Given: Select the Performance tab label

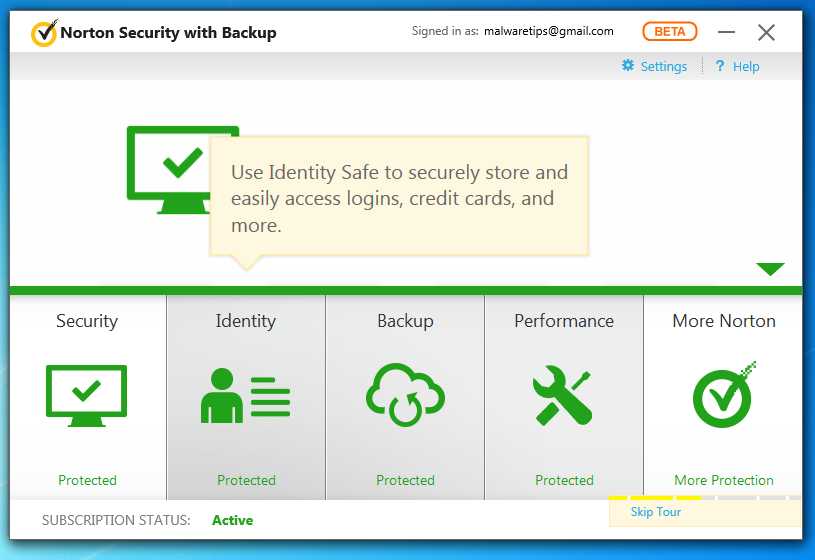Looking at the screenshot, I should [564, 321].
